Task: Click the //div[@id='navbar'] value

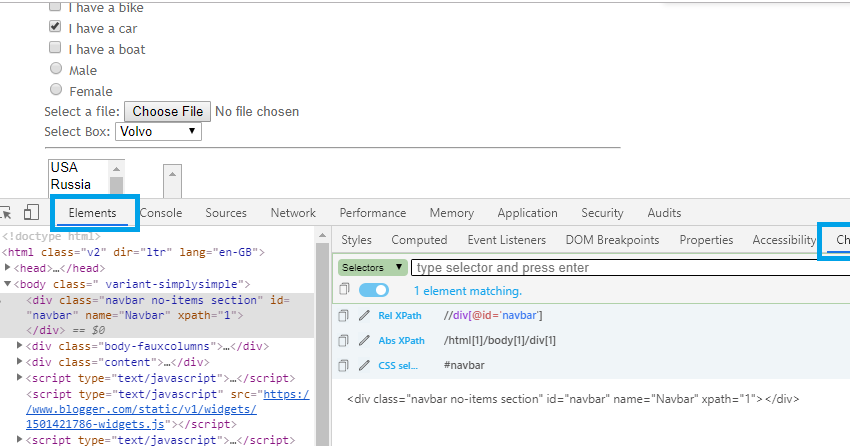Action: [493, 315]
